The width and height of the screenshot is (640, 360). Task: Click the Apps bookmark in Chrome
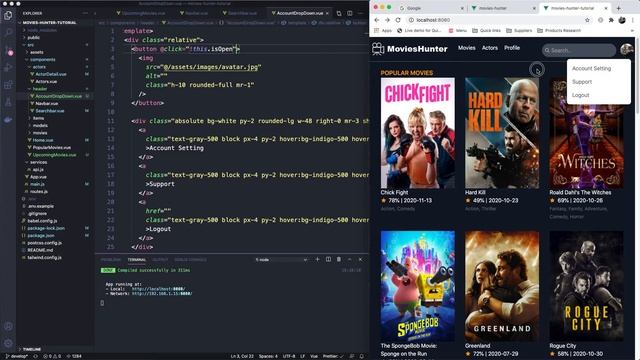pos(383,31)
